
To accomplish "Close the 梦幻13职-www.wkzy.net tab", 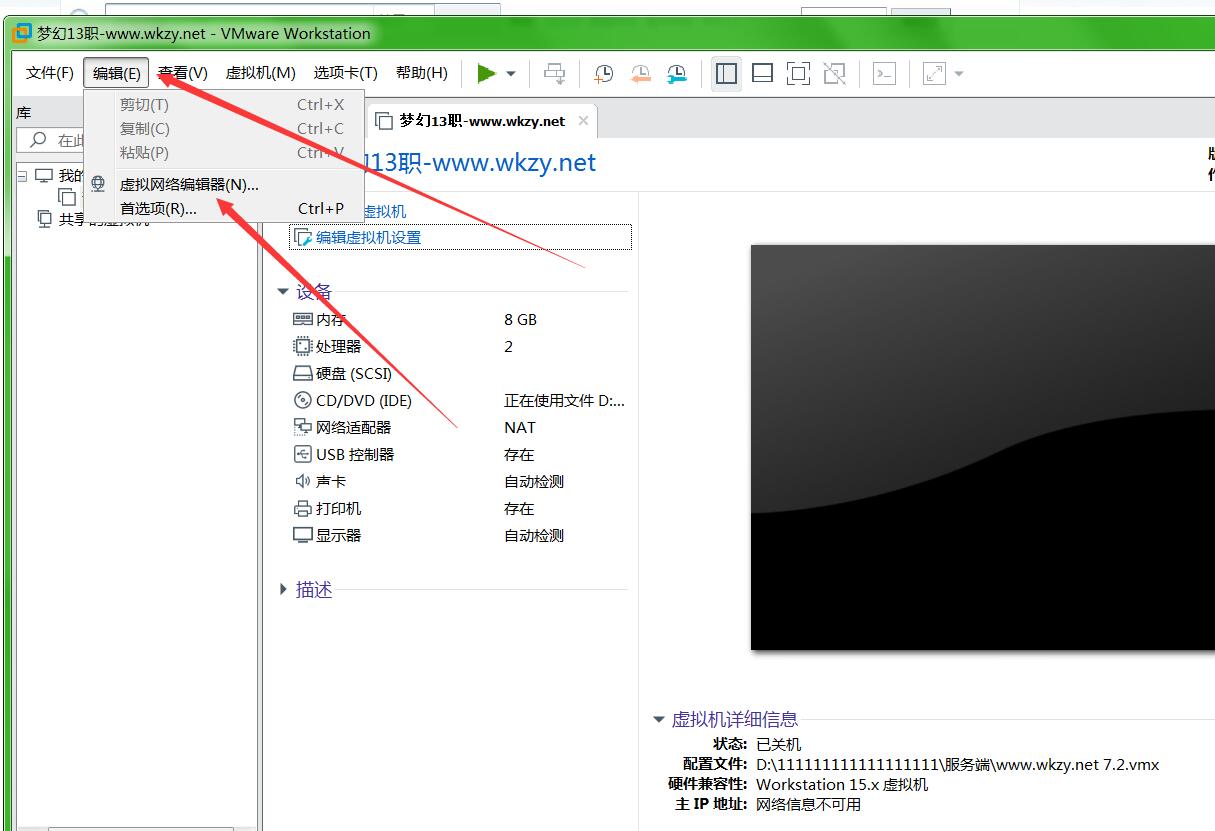I will point(583,121).
